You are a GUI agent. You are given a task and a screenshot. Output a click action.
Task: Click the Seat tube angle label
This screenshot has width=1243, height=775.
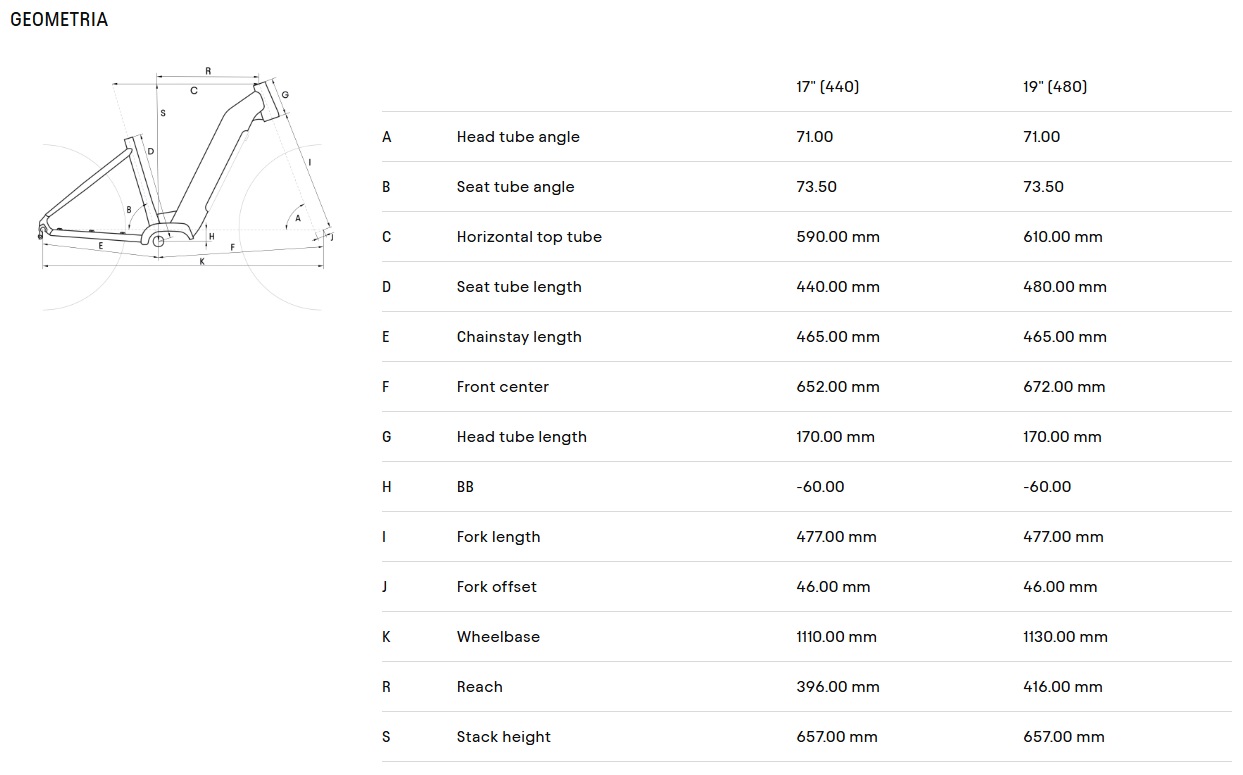(x=516, y=187)
